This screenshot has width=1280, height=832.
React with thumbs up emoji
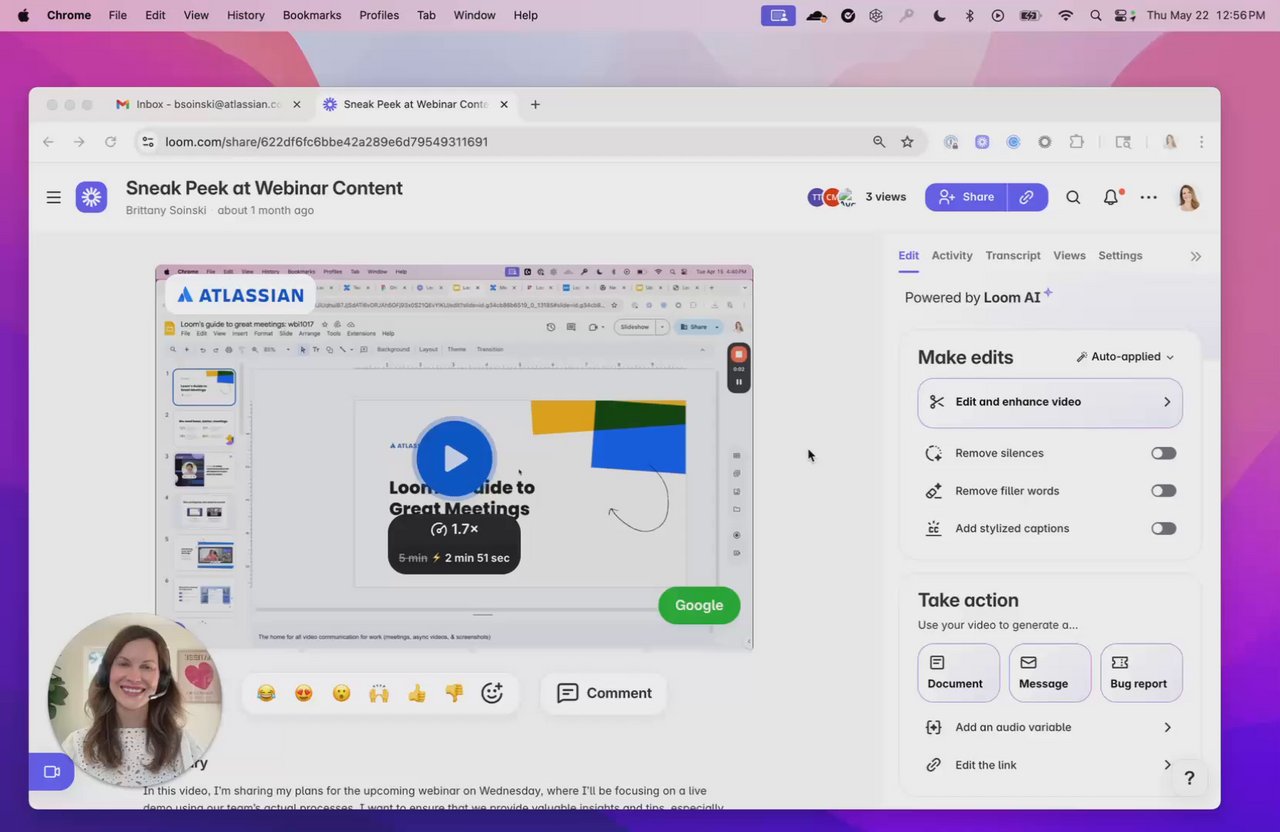[417, 693]
